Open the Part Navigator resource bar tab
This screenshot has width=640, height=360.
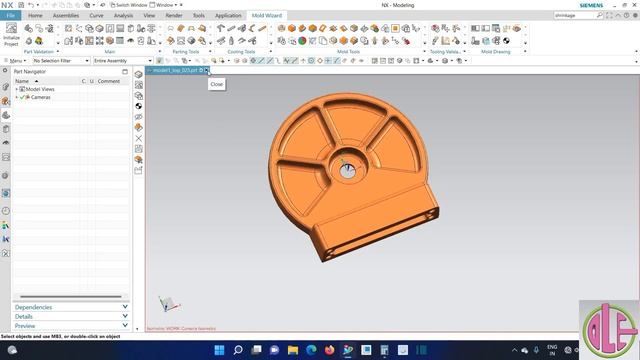click(6, 115)
